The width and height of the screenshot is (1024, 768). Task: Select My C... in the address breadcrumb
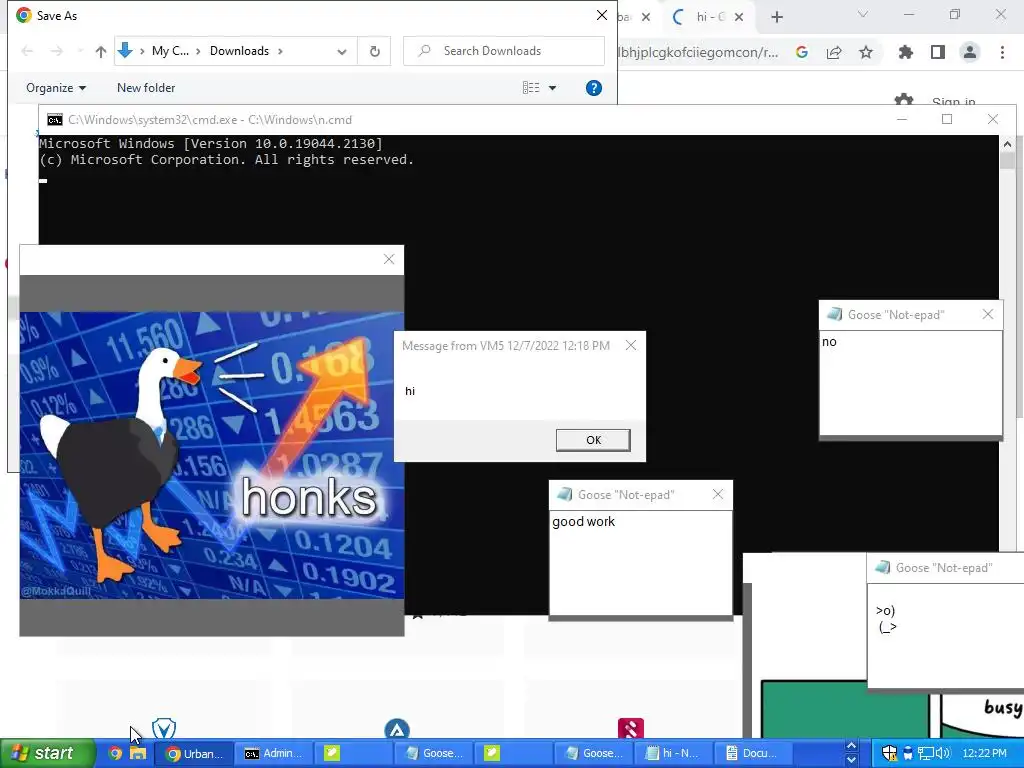pyautogui.click(x=170, y=51)
